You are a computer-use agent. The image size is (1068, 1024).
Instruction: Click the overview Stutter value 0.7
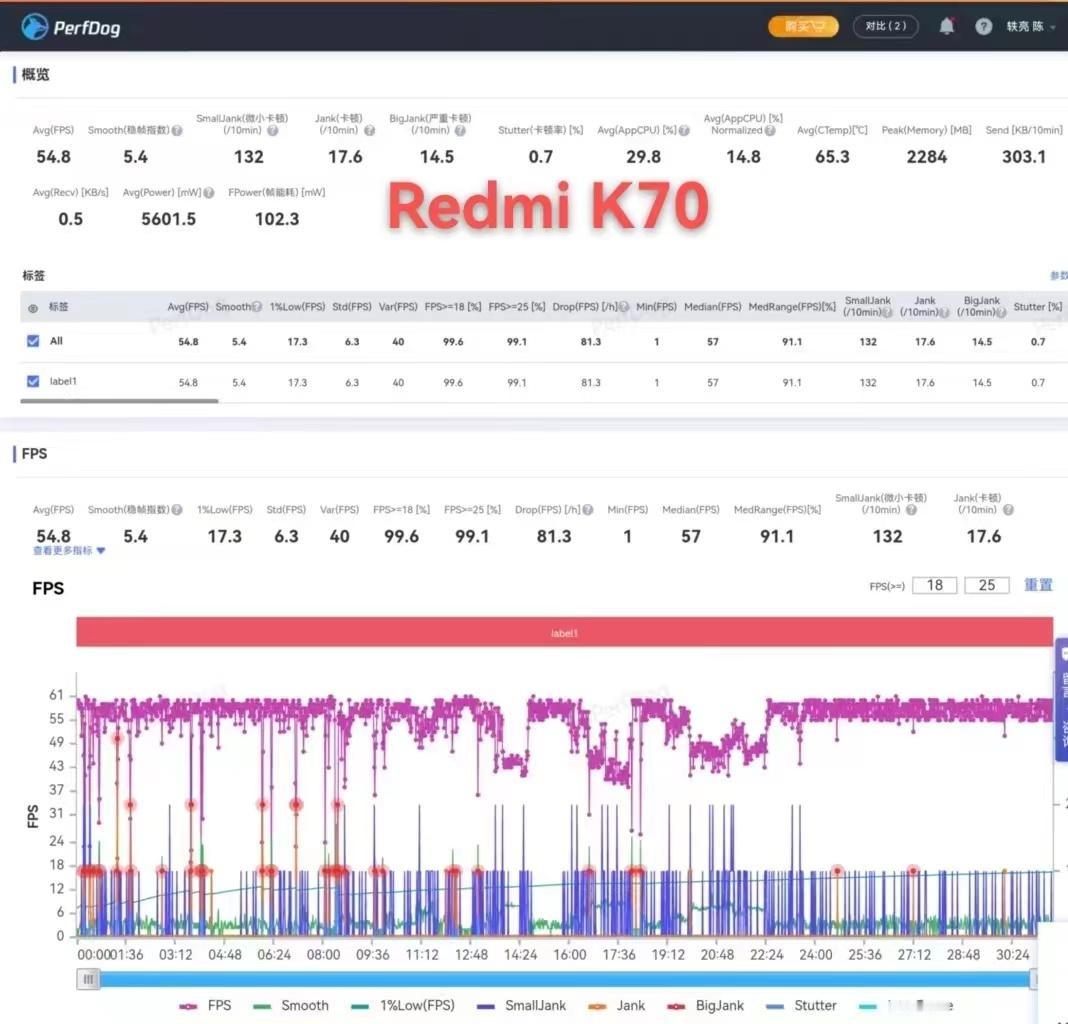pos(540,157)
